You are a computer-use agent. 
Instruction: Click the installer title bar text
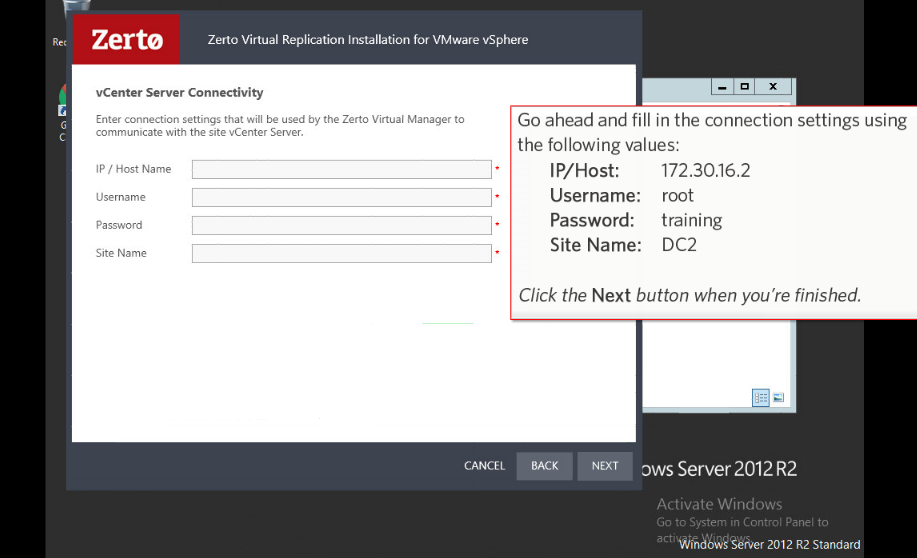(x=367, y=40)
